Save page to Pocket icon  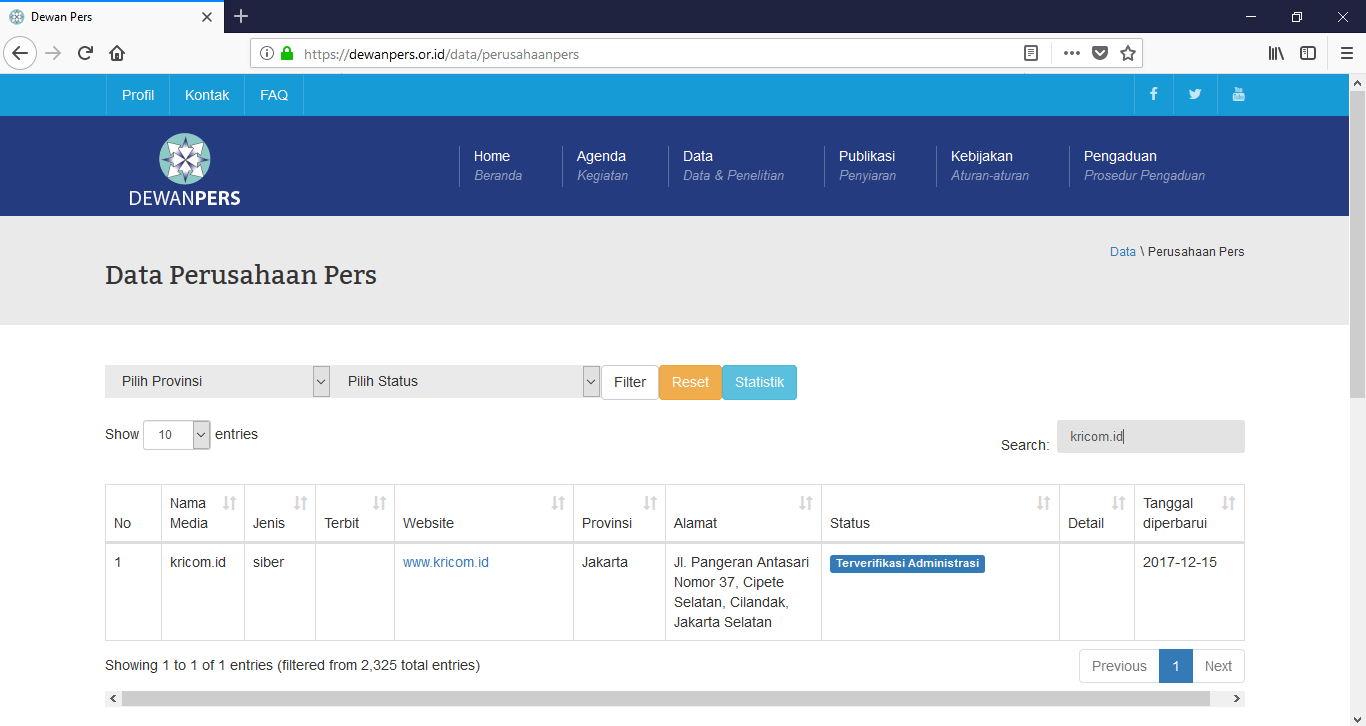[x=1100, y=54]
